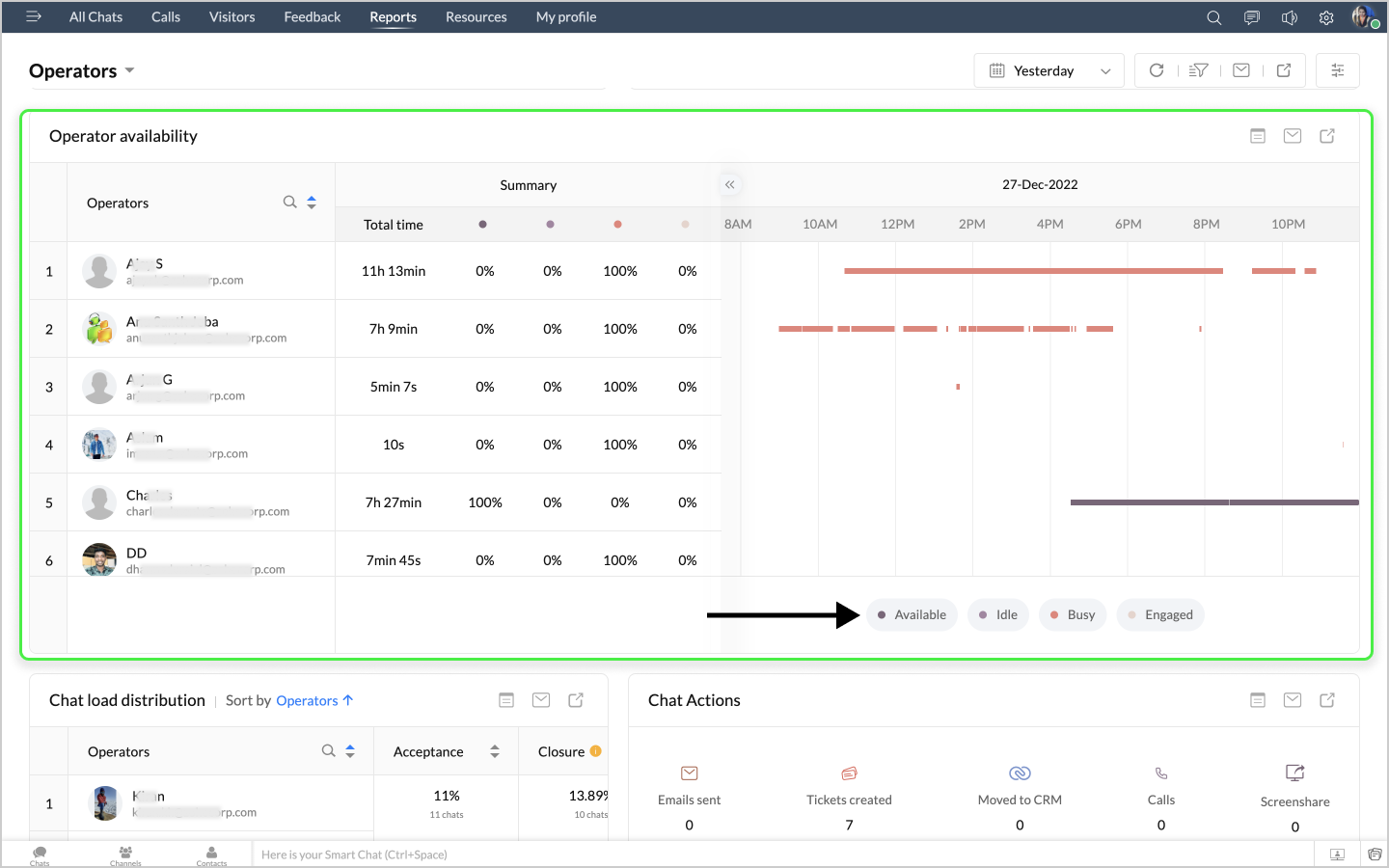Open the Yesterday date range dropdown

pyautogui.click(x=1049, y=70)
